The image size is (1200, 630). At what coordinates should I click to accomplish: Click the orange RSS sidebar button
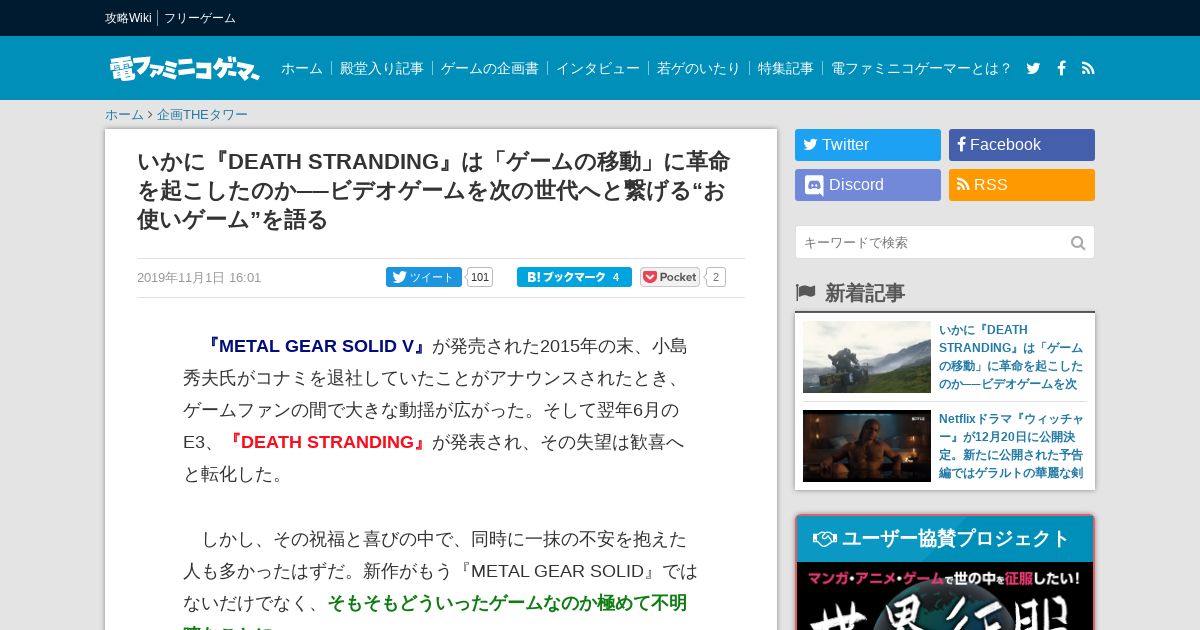tap(1022, 185)
